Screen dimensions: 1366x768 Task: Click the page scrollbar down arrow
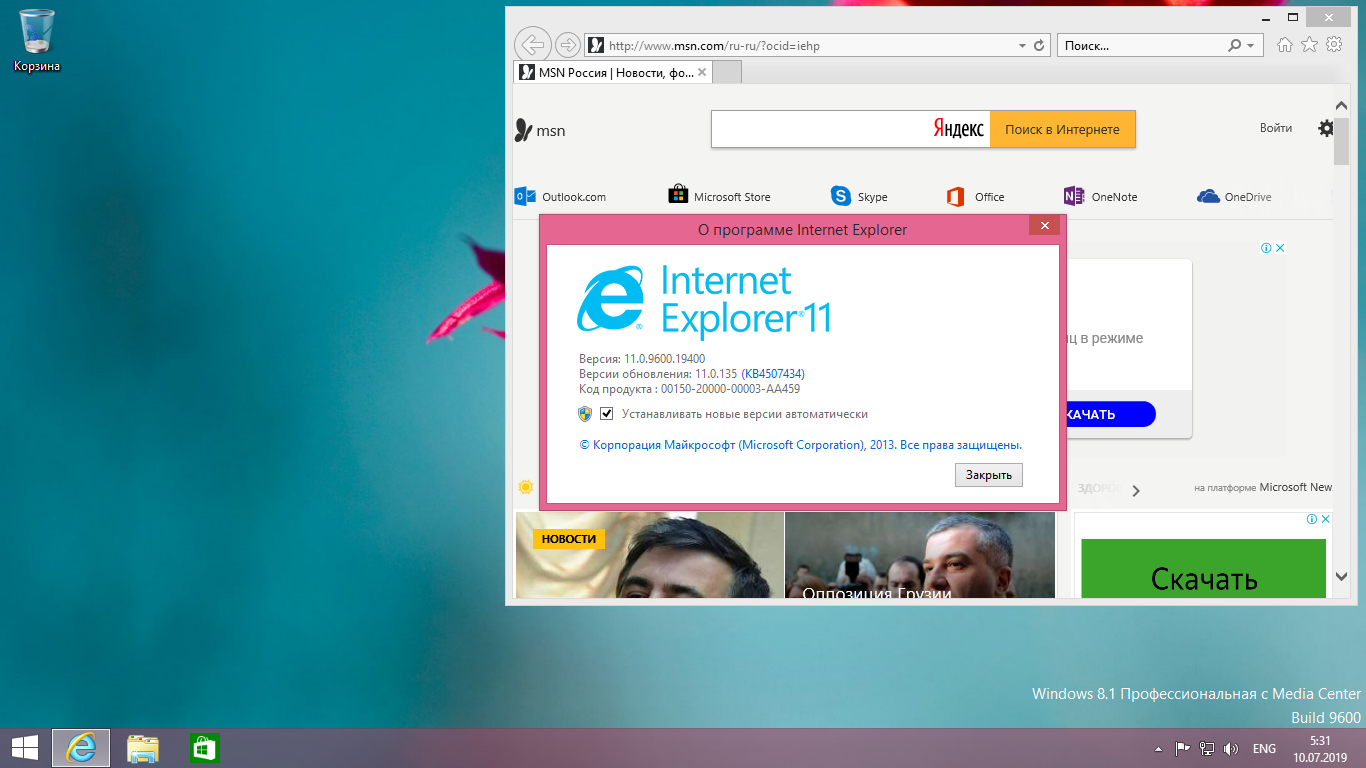coord(1342,577)
